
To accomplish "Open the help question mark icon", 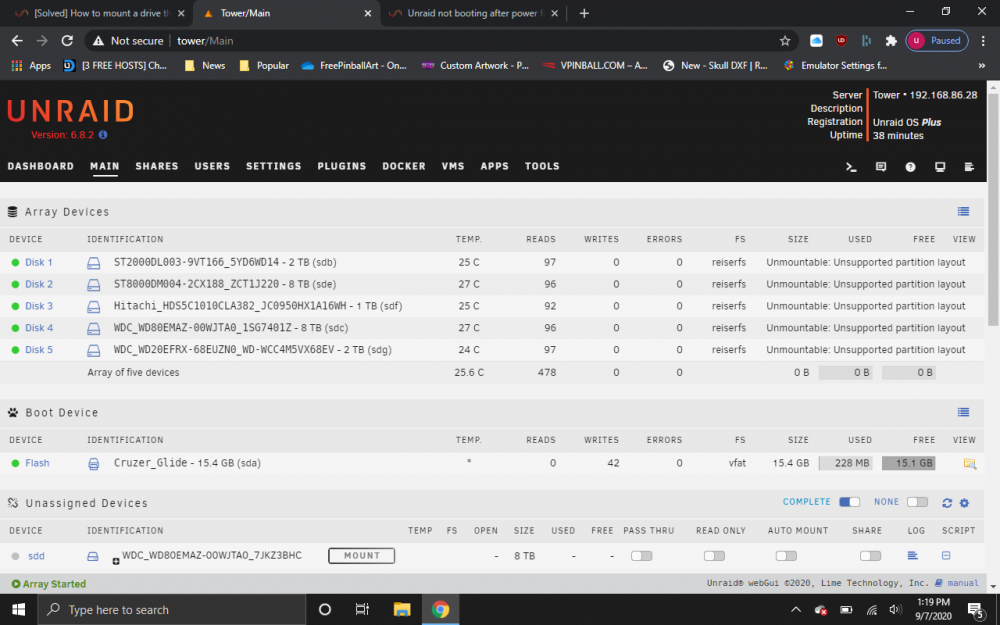I will [x=910, y=167].
